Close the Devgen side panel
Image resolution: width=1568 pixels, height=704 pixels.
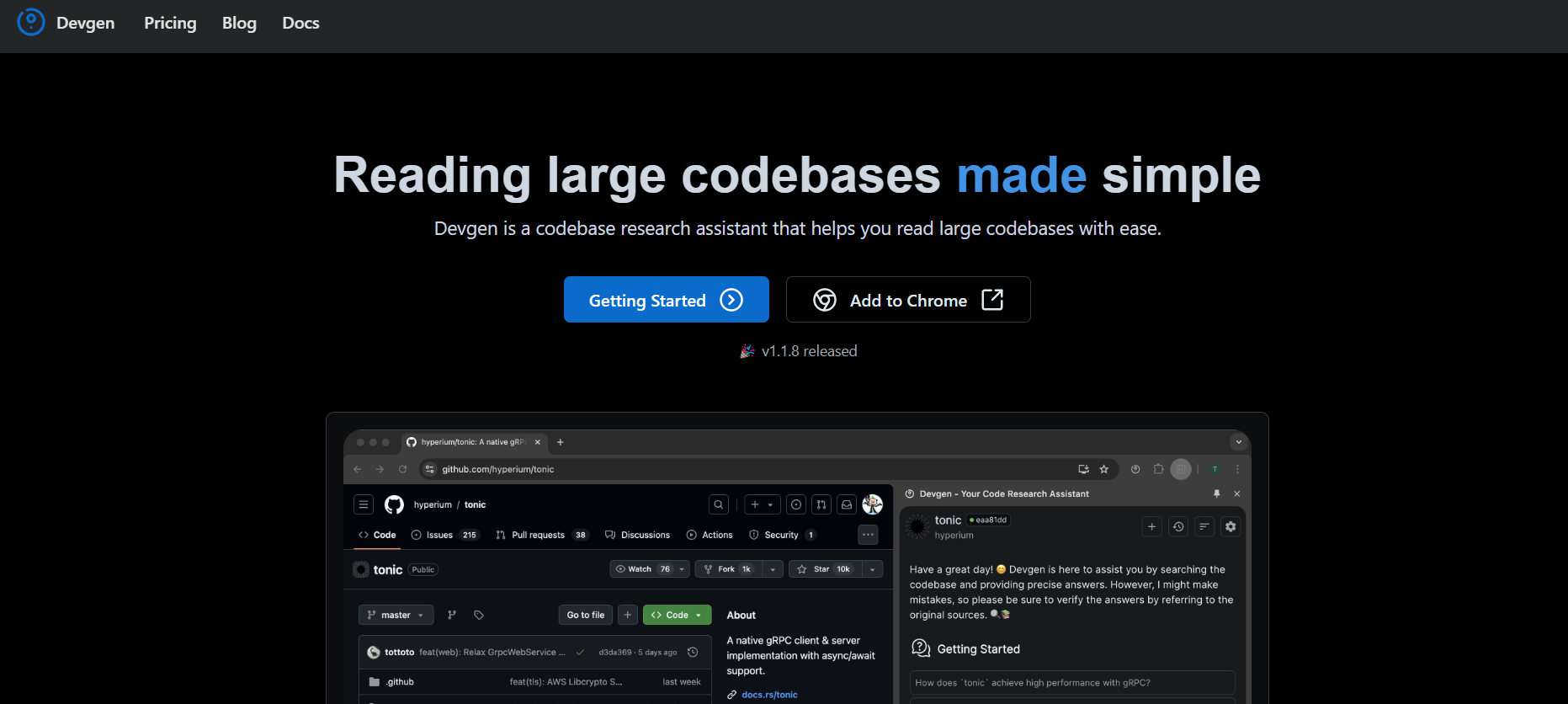pos(1237,493)
